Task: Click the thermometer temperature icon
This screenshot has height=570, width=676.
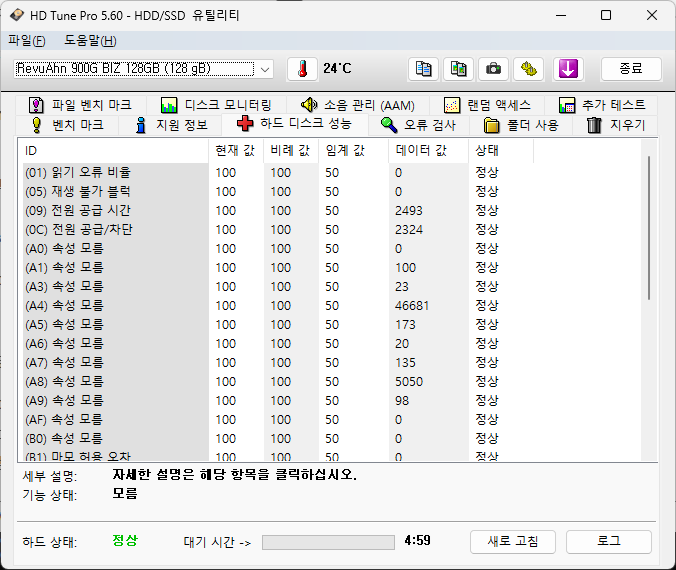Action: [302, 69]
